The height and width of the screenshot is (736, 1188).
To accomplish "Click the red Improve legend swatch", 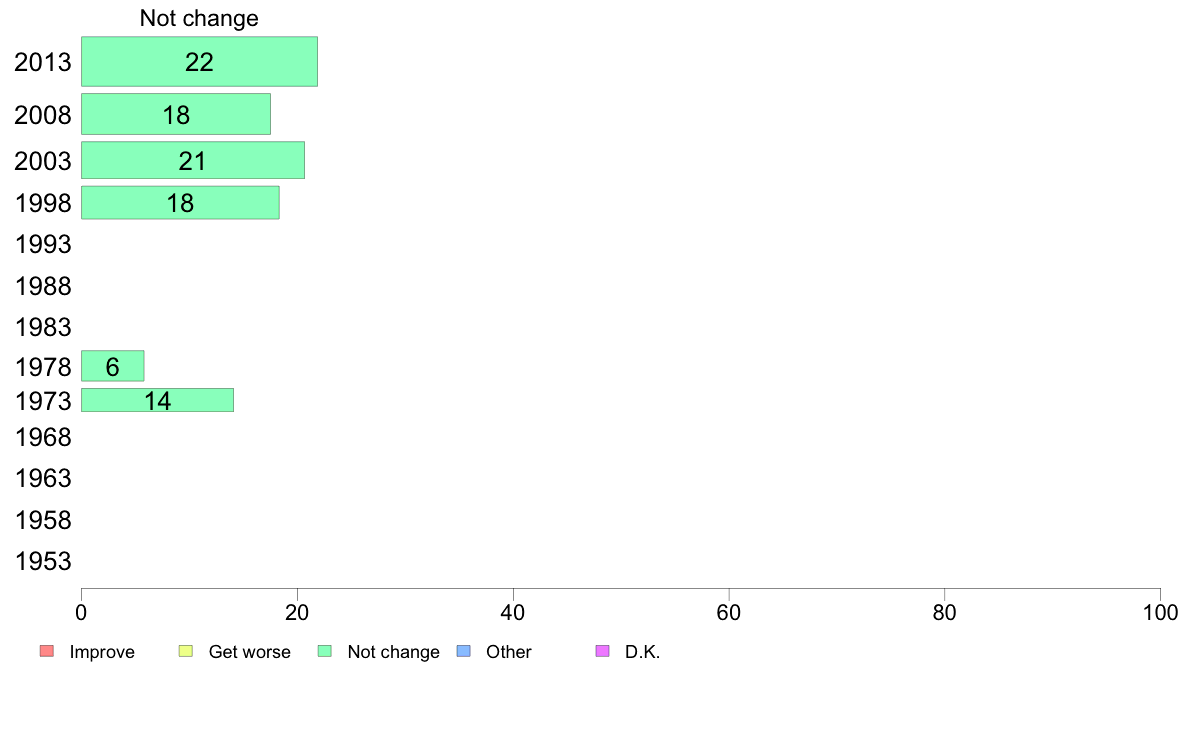I will coord(47,651).
